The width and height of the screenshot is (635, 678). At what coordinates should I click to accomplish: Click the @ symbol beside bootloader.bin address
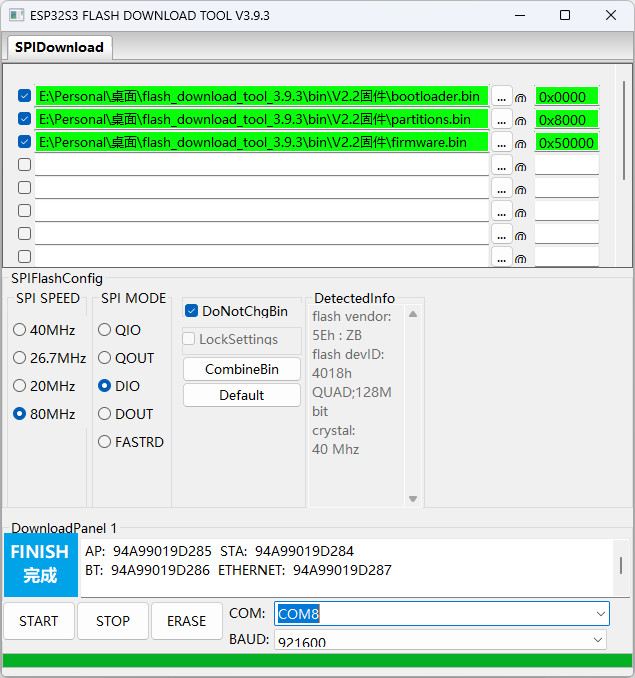point(520,98)
